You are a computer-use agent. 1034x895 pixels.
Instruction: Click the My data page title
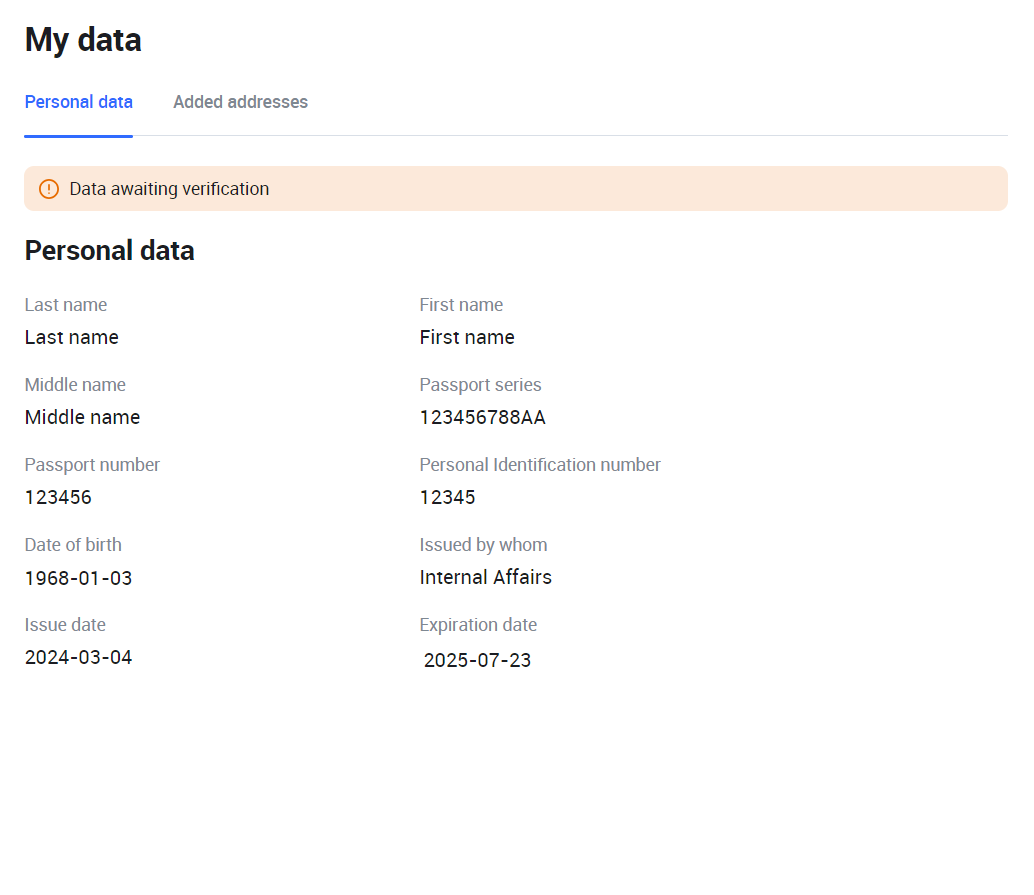83,40
